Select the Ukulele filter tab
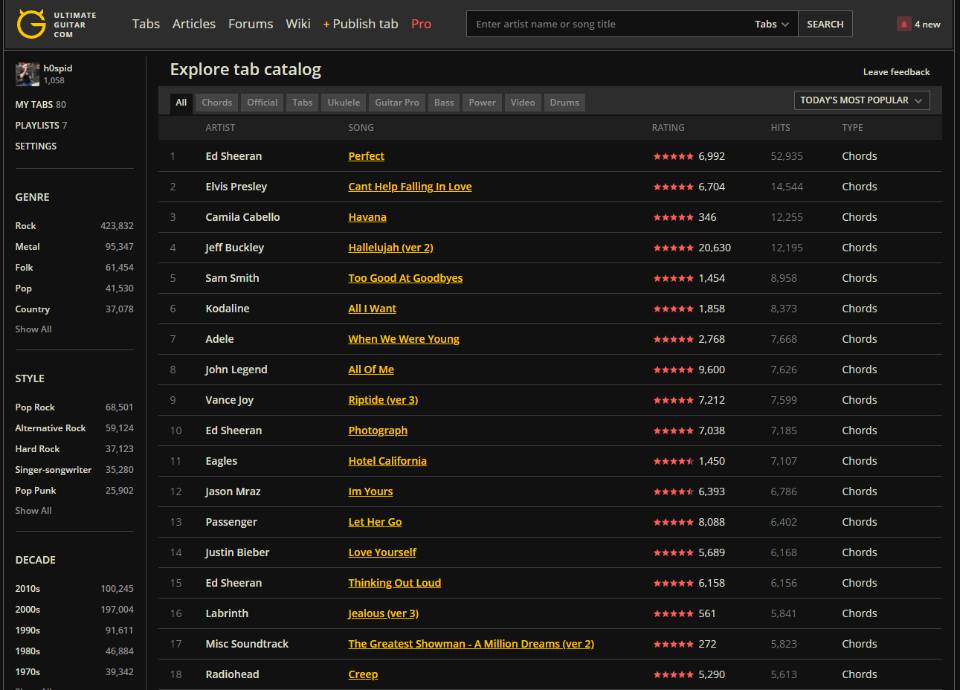This screenshot has height=690, width=960. point(343,103)
